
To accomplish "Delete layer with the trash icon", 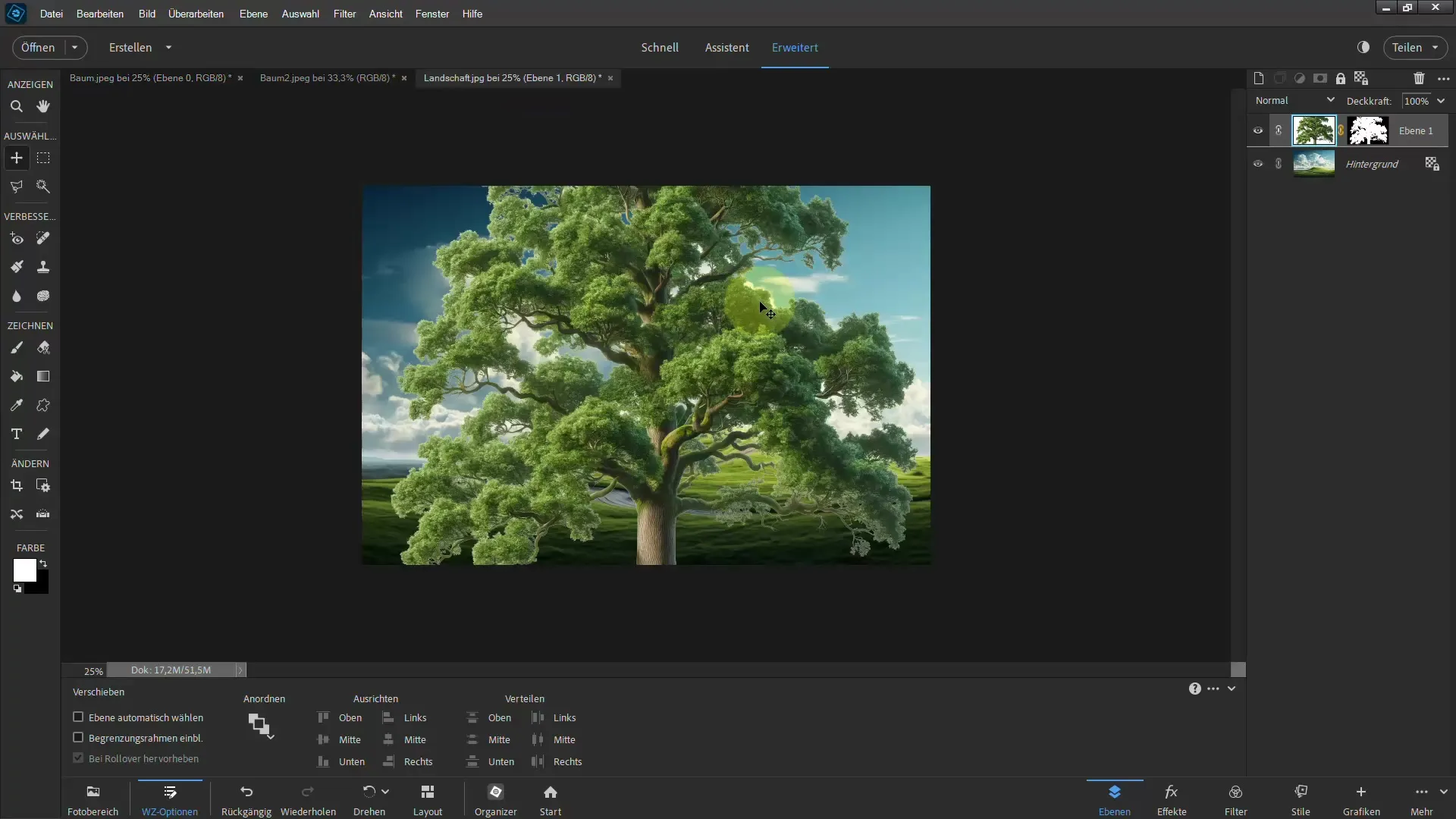I will pyautogui.click(x=1419, y=78).
